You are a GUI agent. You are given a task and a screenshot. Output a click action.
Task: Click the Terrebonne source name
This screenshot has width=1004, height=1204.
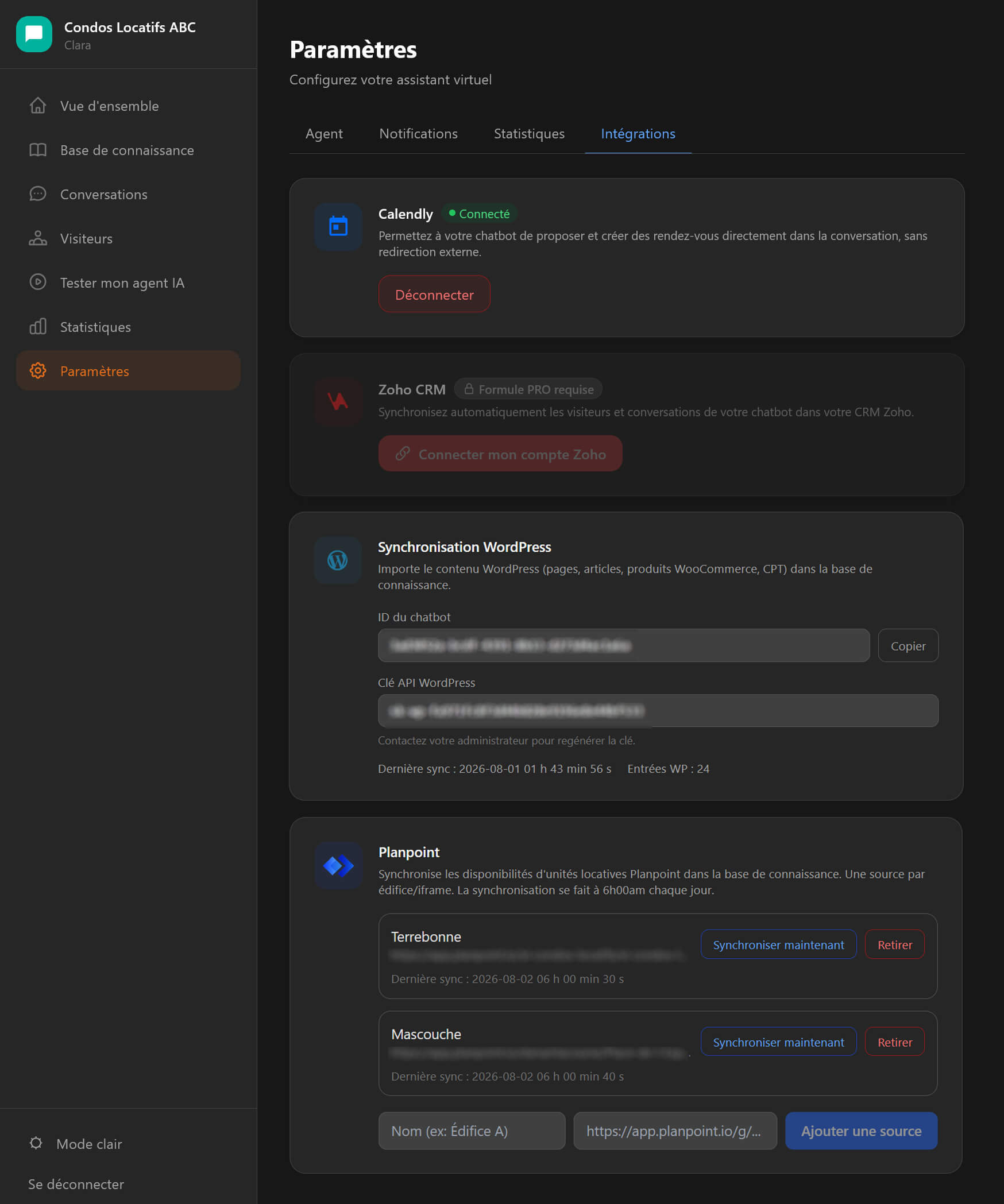click(x=426, y=936)
